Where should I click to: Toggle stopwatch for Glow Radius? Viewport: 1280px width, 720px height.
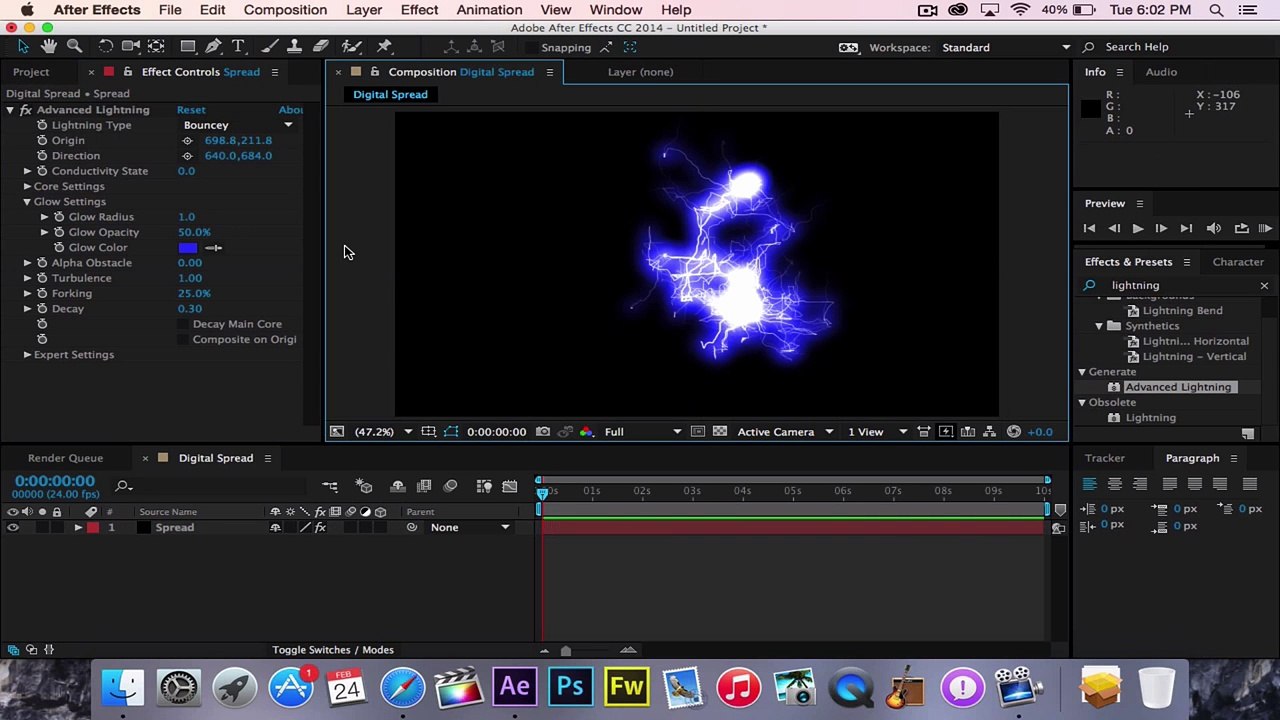[x=59, y=217]
